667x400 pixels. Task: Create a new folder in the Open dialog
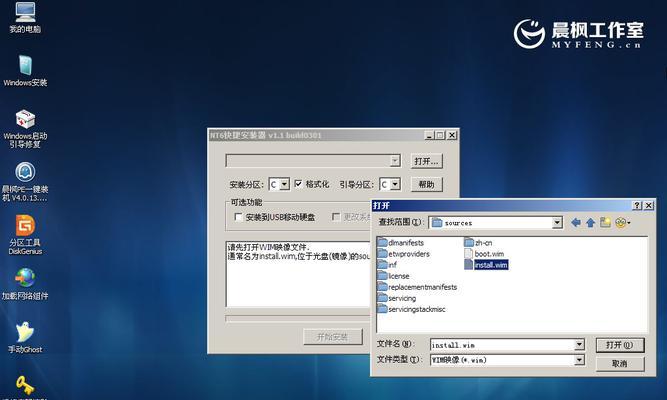point(607,222)
